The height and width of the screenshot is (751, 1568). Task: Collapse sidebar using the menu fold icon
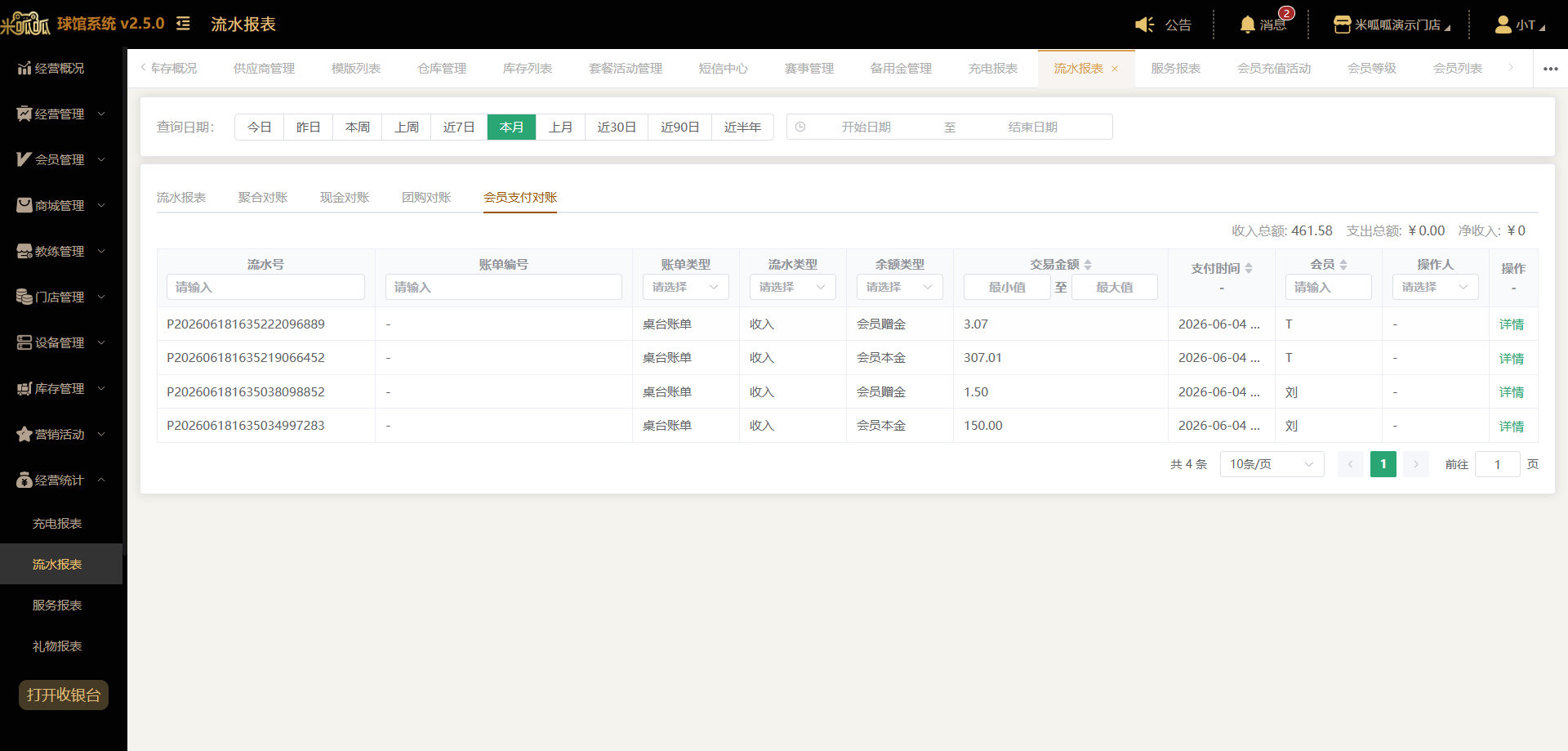(x=183, y=24)
